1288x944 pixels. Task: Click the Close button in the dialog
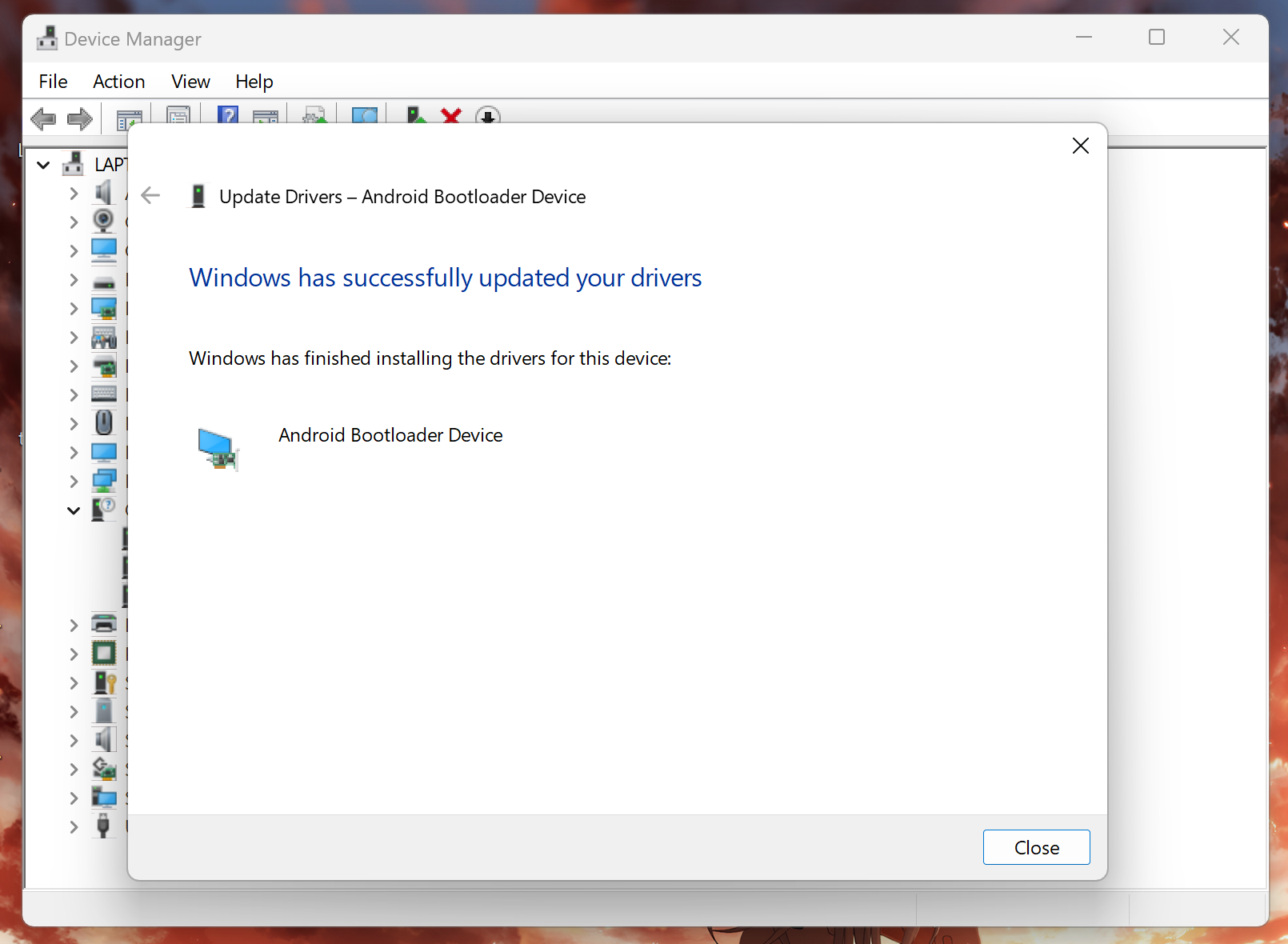tap(1036, 847)
